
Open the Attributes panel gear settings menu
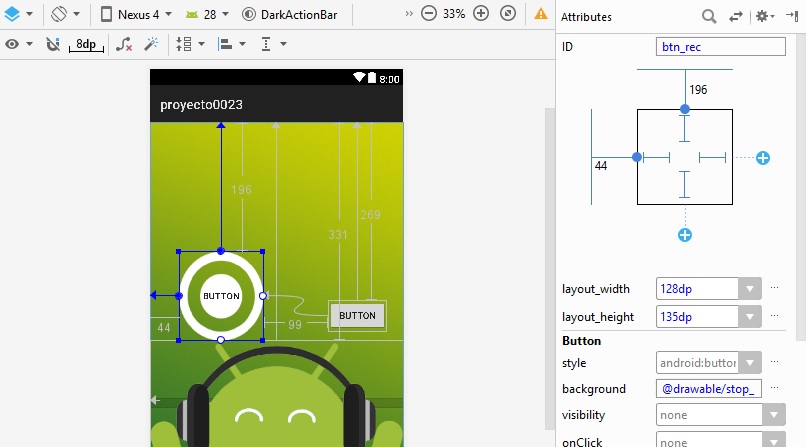point(765,17)
